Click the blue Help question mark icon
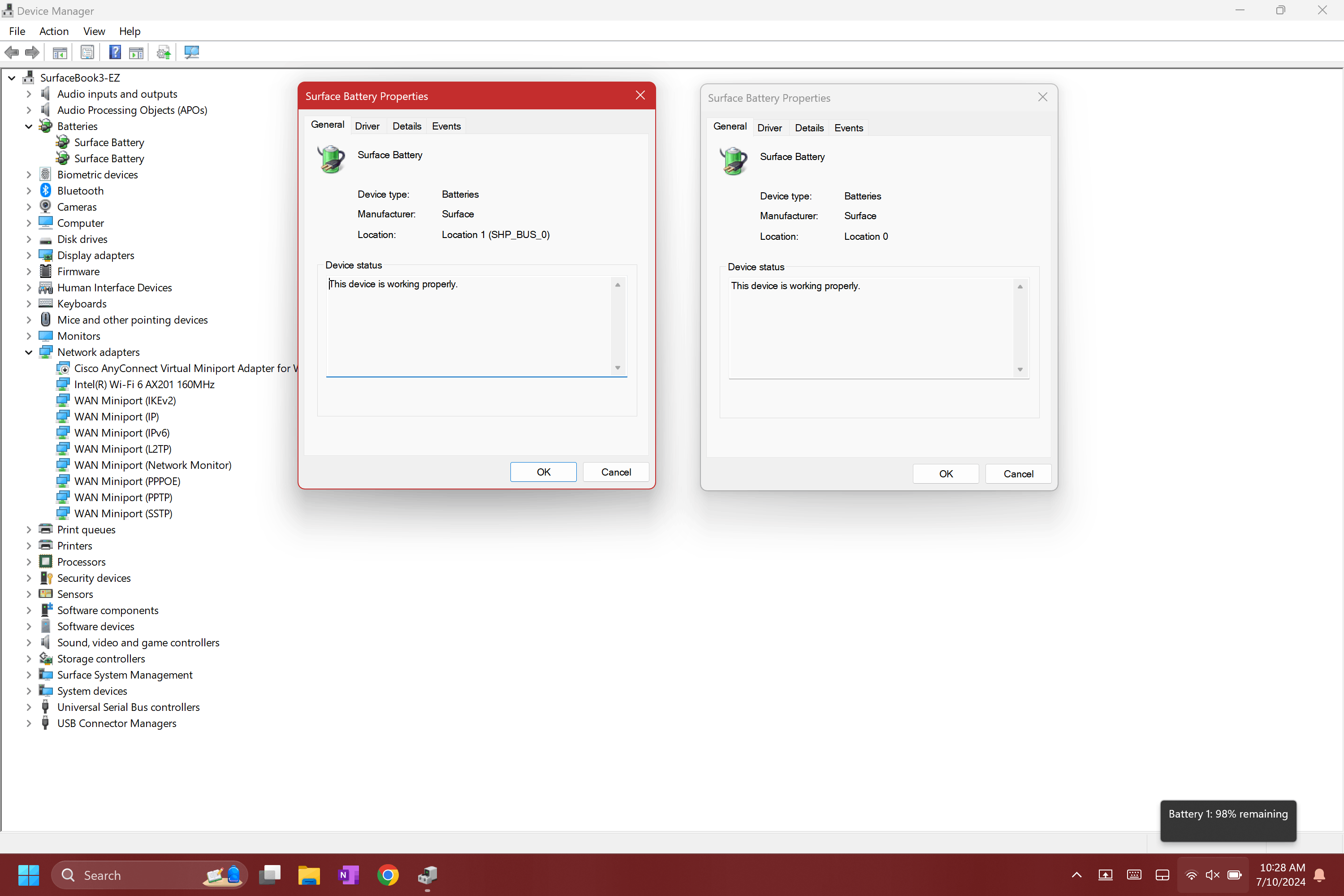This screenshot has height=896, width=1344. point(115,52)
